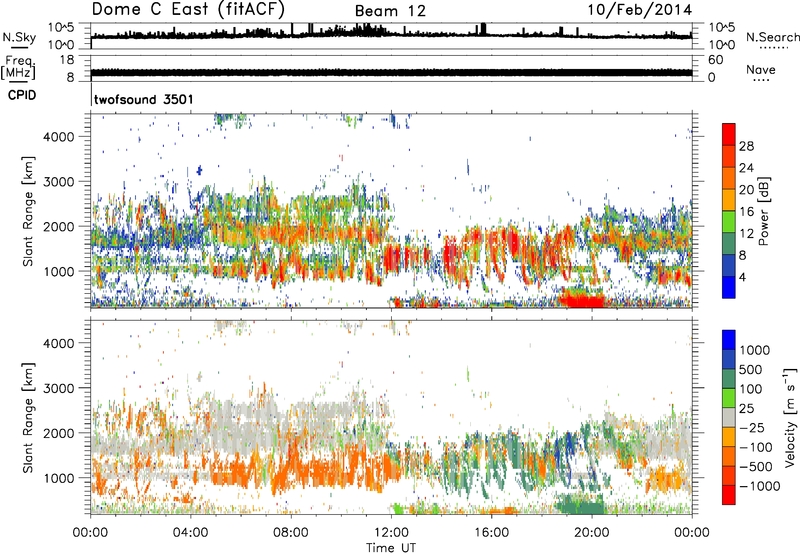Click the "16:00" time tick label
The image size is (800, 554).
coord(491,533)
